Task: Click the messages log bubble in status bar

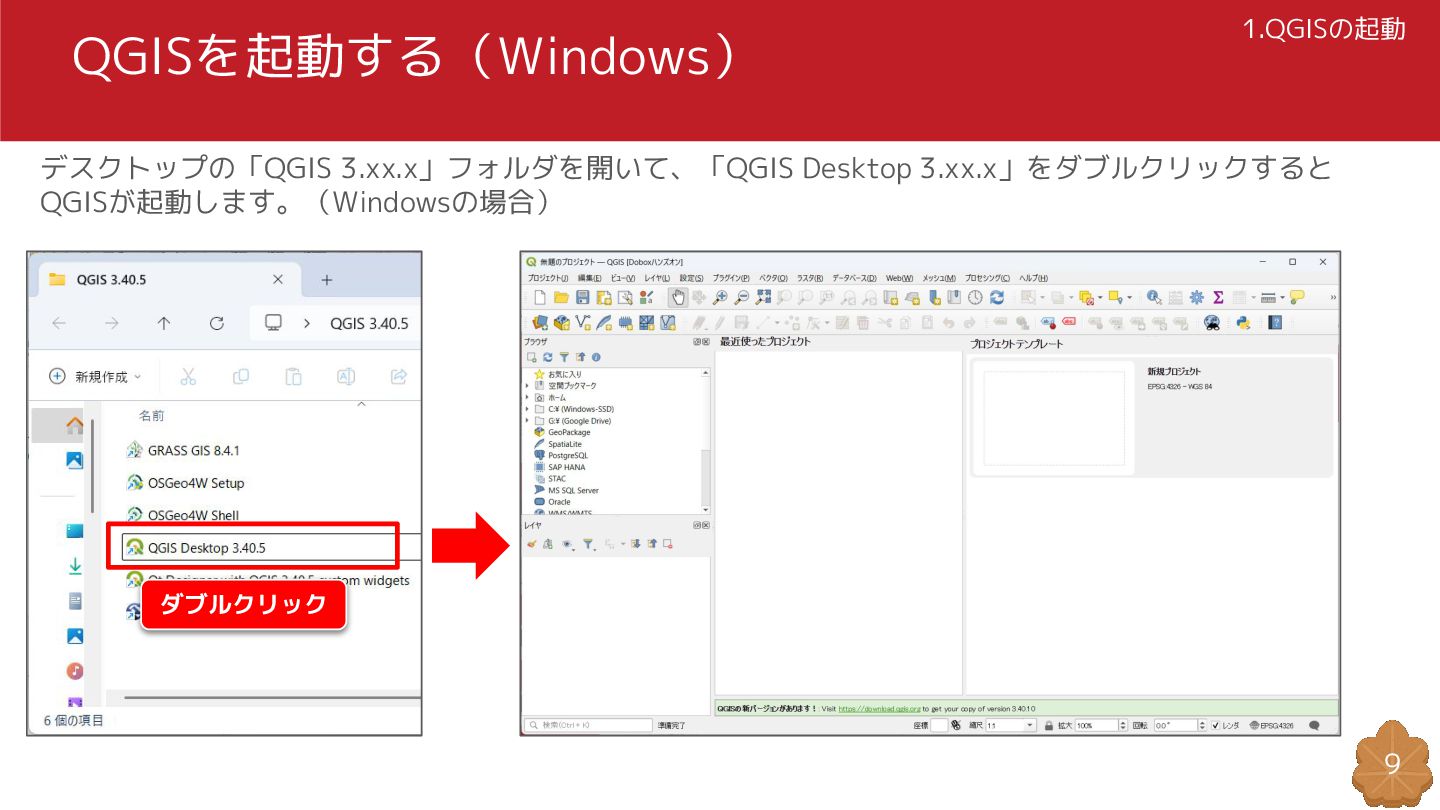Action: [1314, 725]
